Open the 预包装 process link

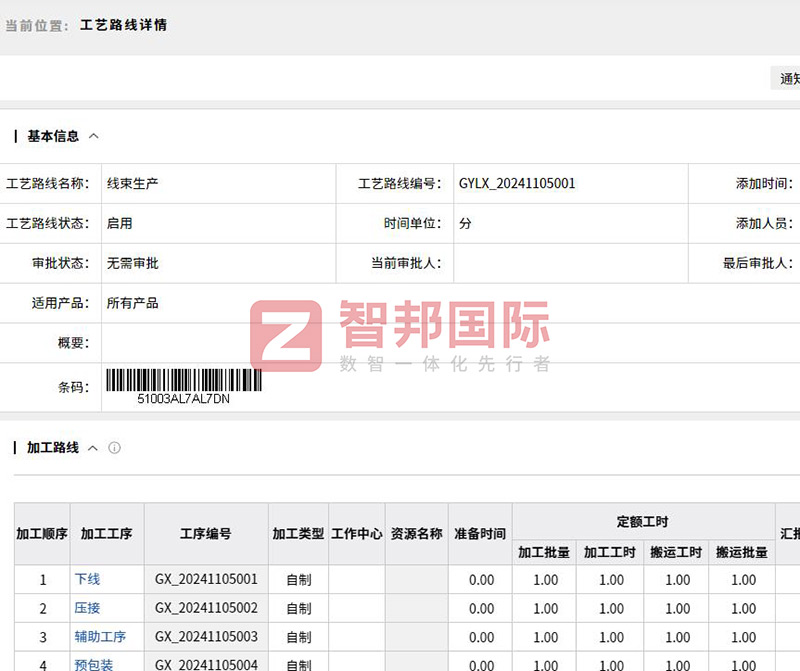click(96, 663)
